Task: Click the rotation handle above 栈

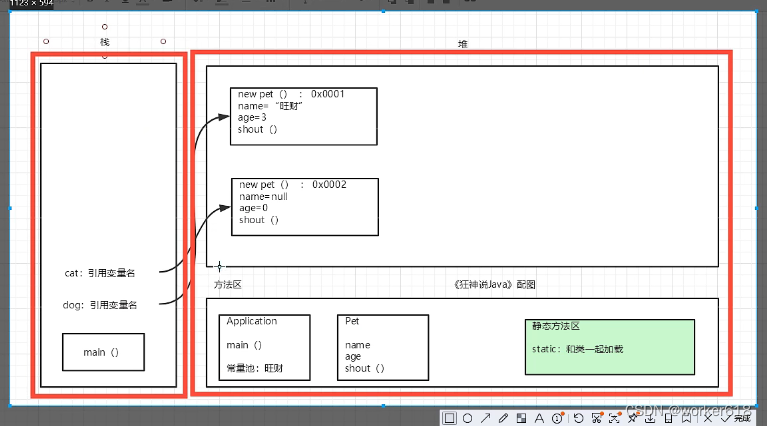Action: point(105,27)
